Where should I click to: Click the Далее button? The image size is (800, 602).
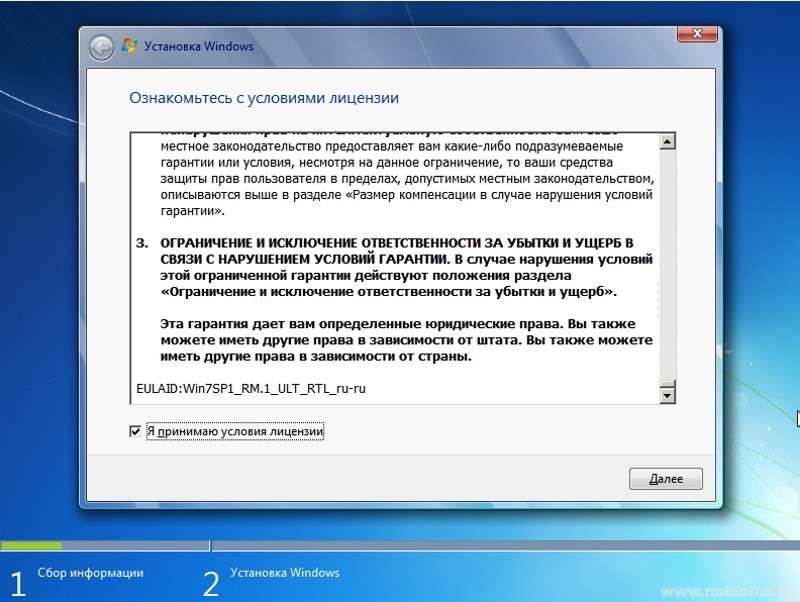666,479
